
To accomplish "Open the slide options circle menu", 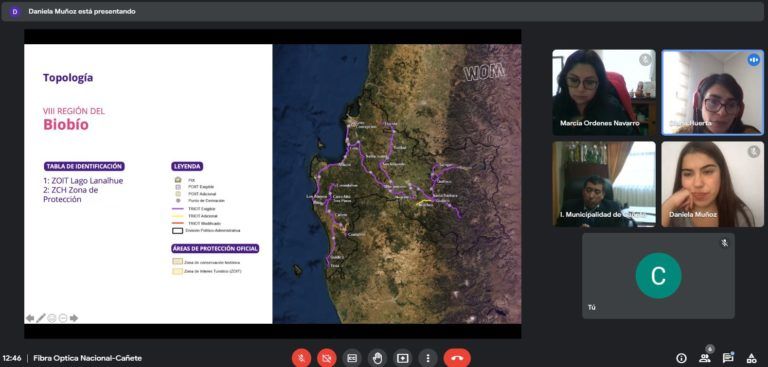I will pyautogui.click(x=63, y=318).
